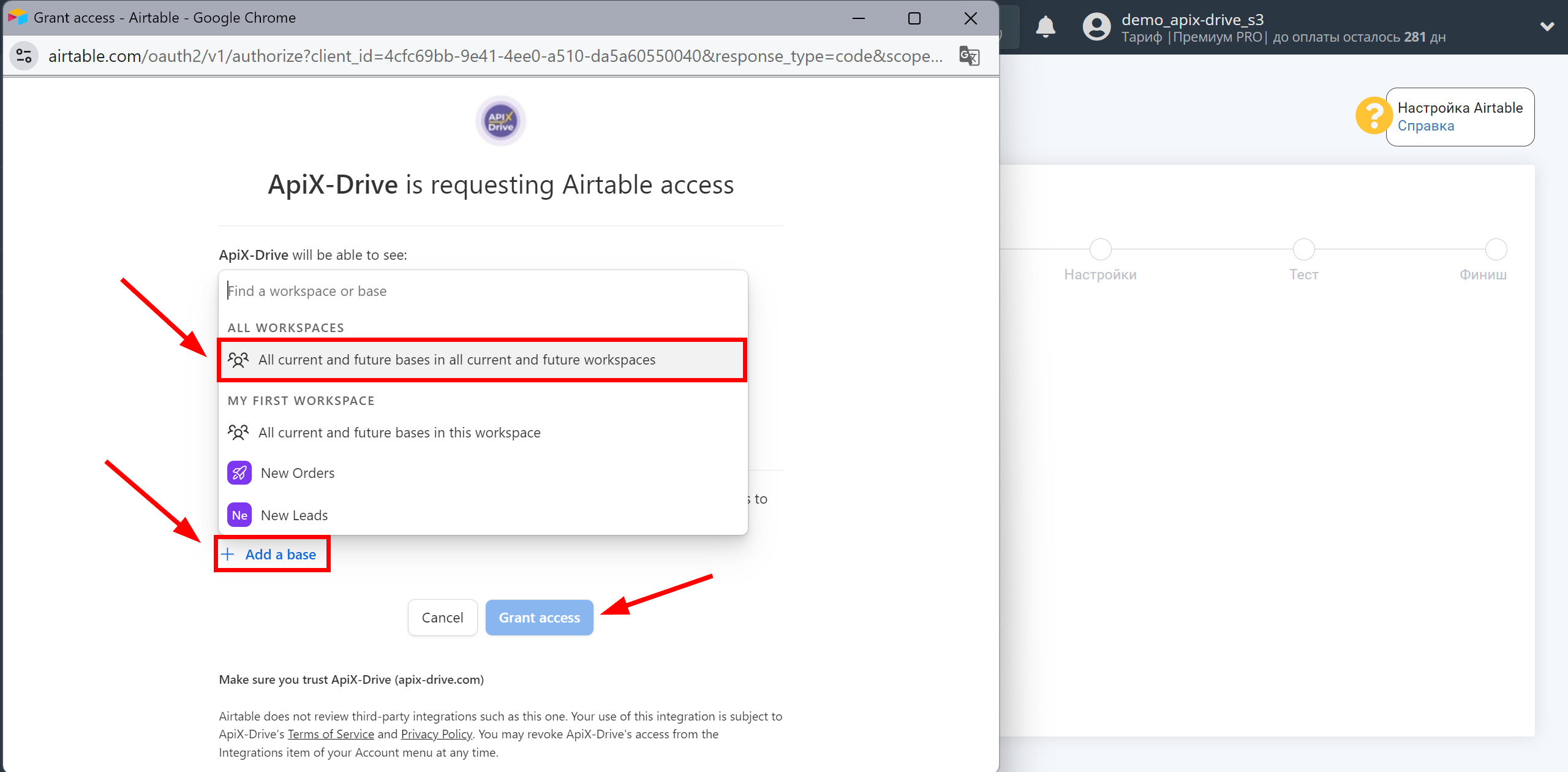Click the New Orders rocket icon
1568x772 pixels.
[239, 473]
